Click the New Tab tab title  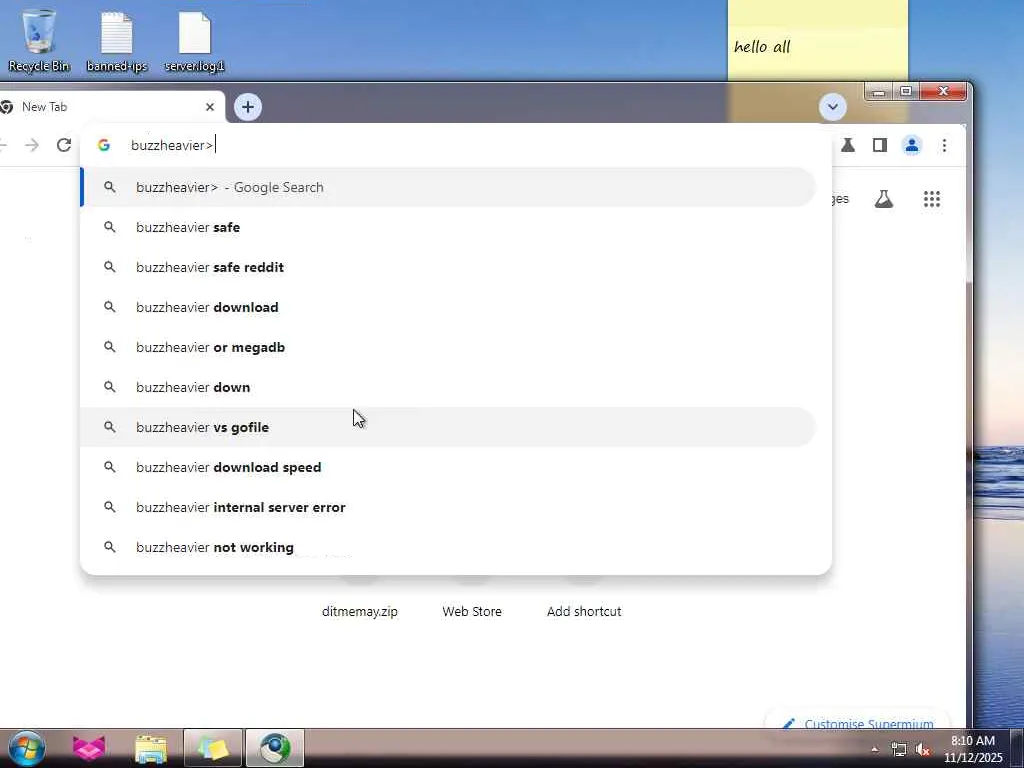(x=44, y=107)
